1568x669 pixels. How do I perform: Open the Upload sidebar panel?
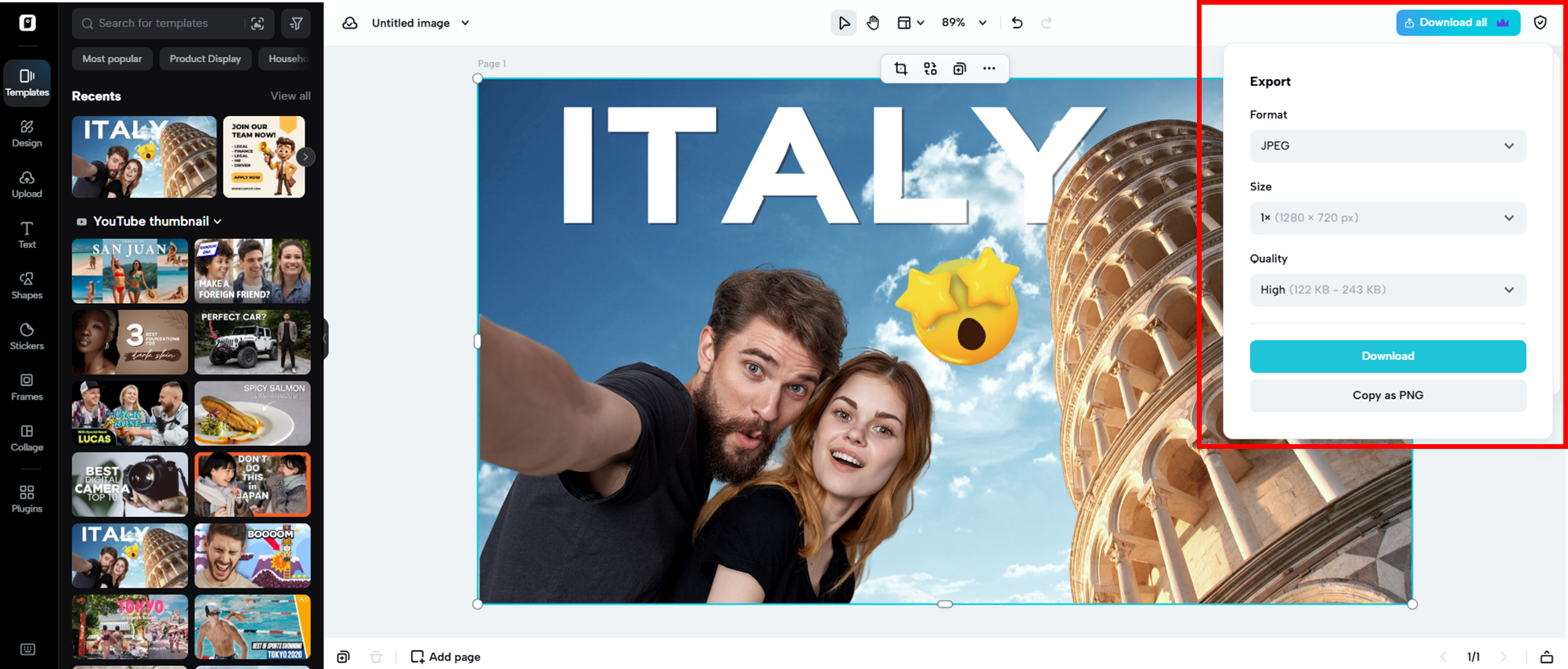[27, 184]
